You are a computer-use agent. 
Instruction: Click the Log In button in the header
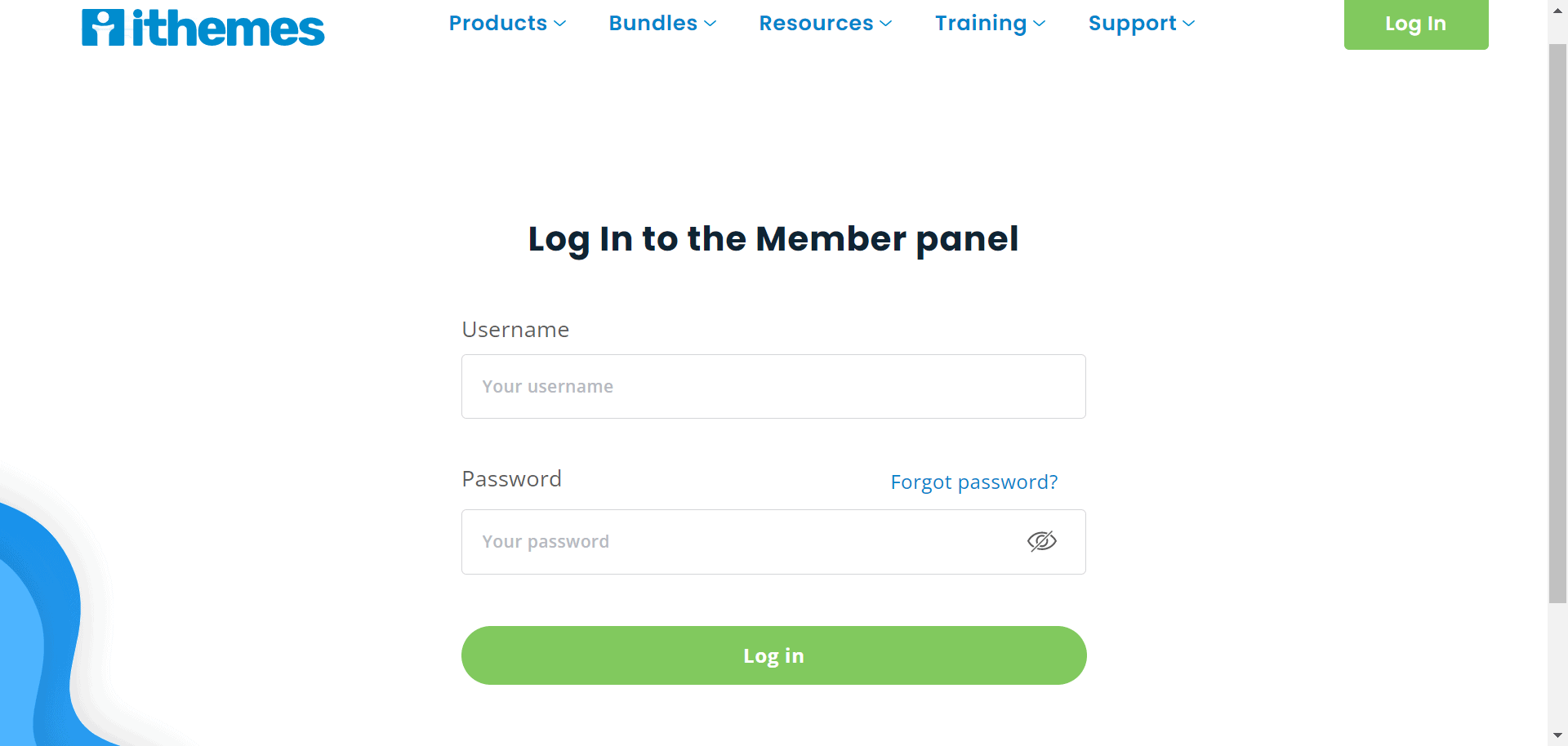tap(1415, 24)
